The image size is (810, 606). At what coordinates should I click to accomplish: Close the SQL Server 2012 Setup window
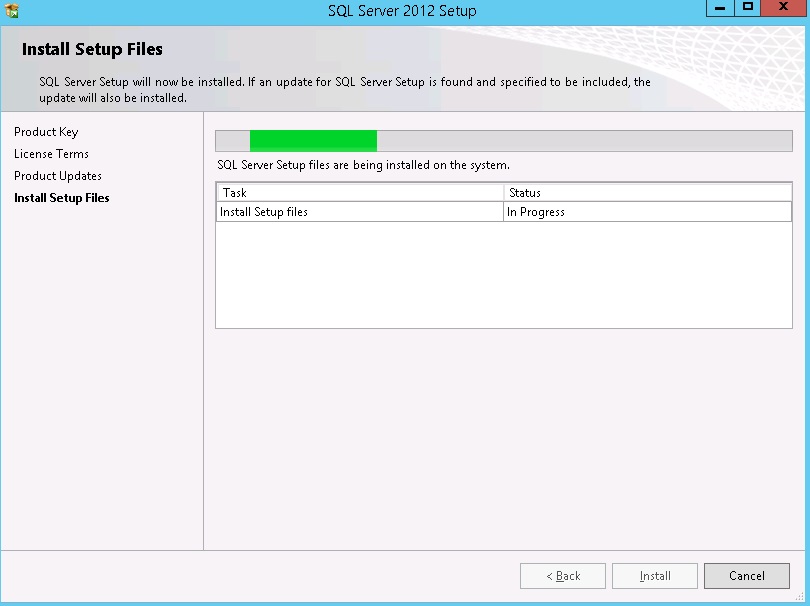(x=784, y=8)
